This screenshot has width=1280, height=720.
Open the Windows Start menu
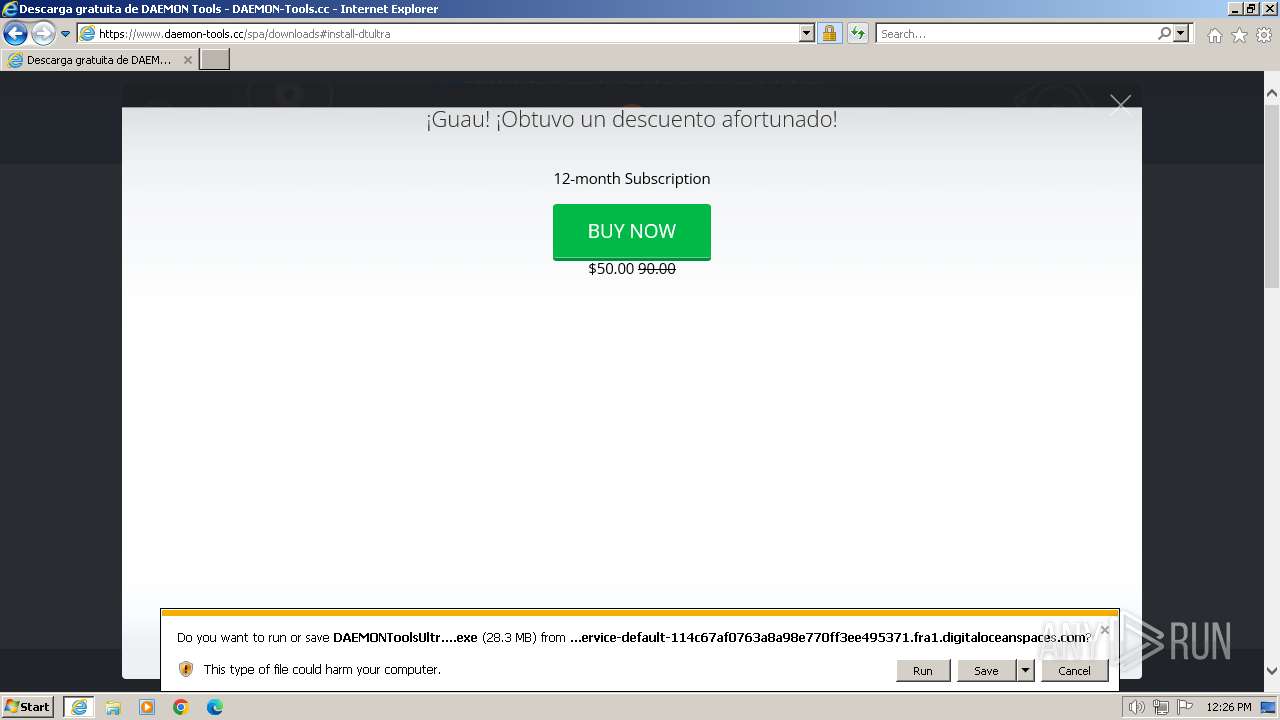[27, 706]
